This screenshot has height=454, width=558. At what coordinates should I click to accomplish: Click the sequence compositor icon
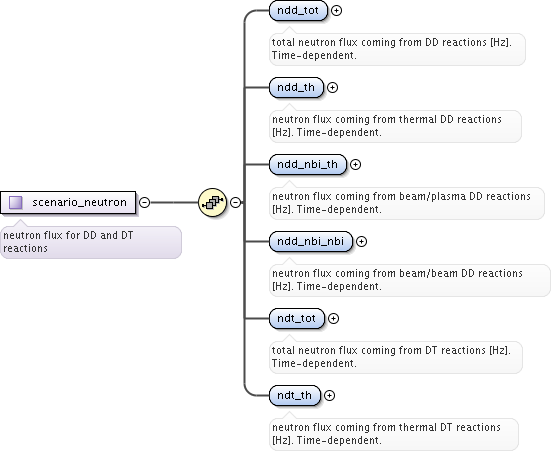pyautogui.click(x=212, y=202)
